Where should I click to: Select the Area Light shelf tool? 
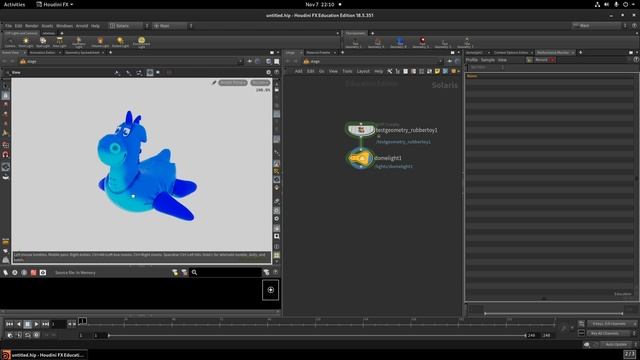click(x=60, y=42)
